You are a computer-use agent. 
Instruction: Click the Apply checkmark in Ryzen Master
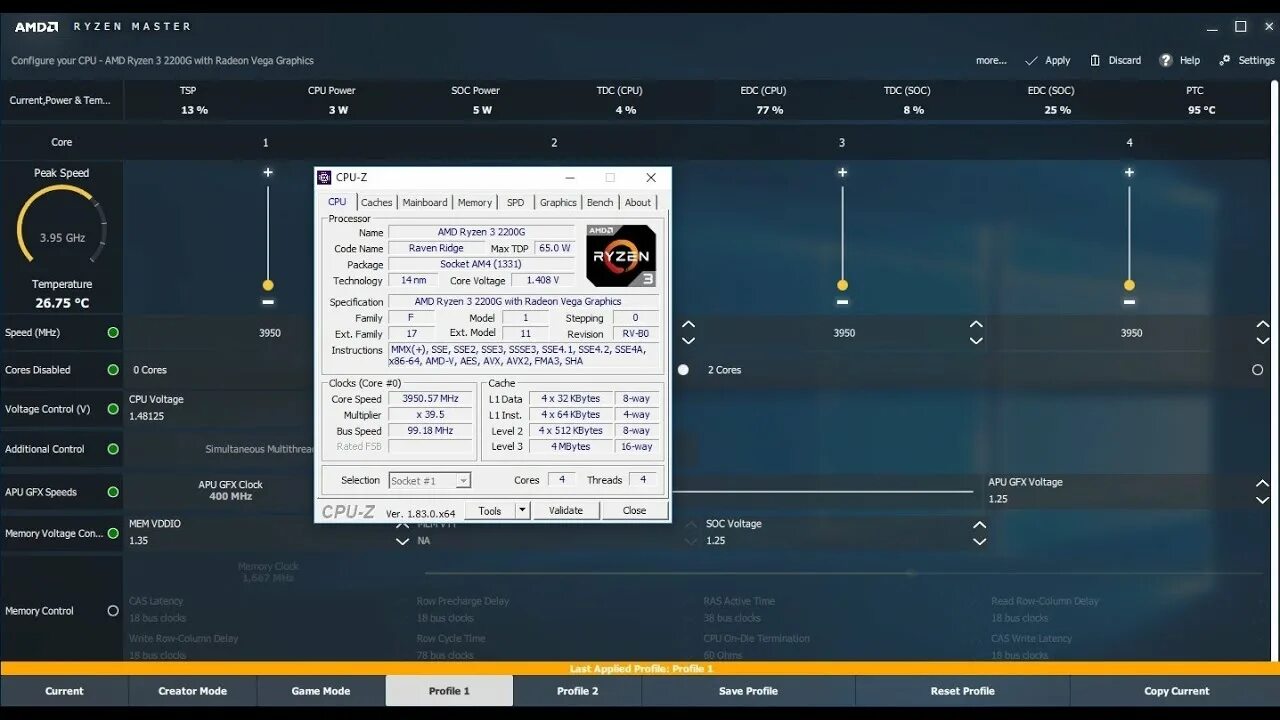pos(1031,61)
